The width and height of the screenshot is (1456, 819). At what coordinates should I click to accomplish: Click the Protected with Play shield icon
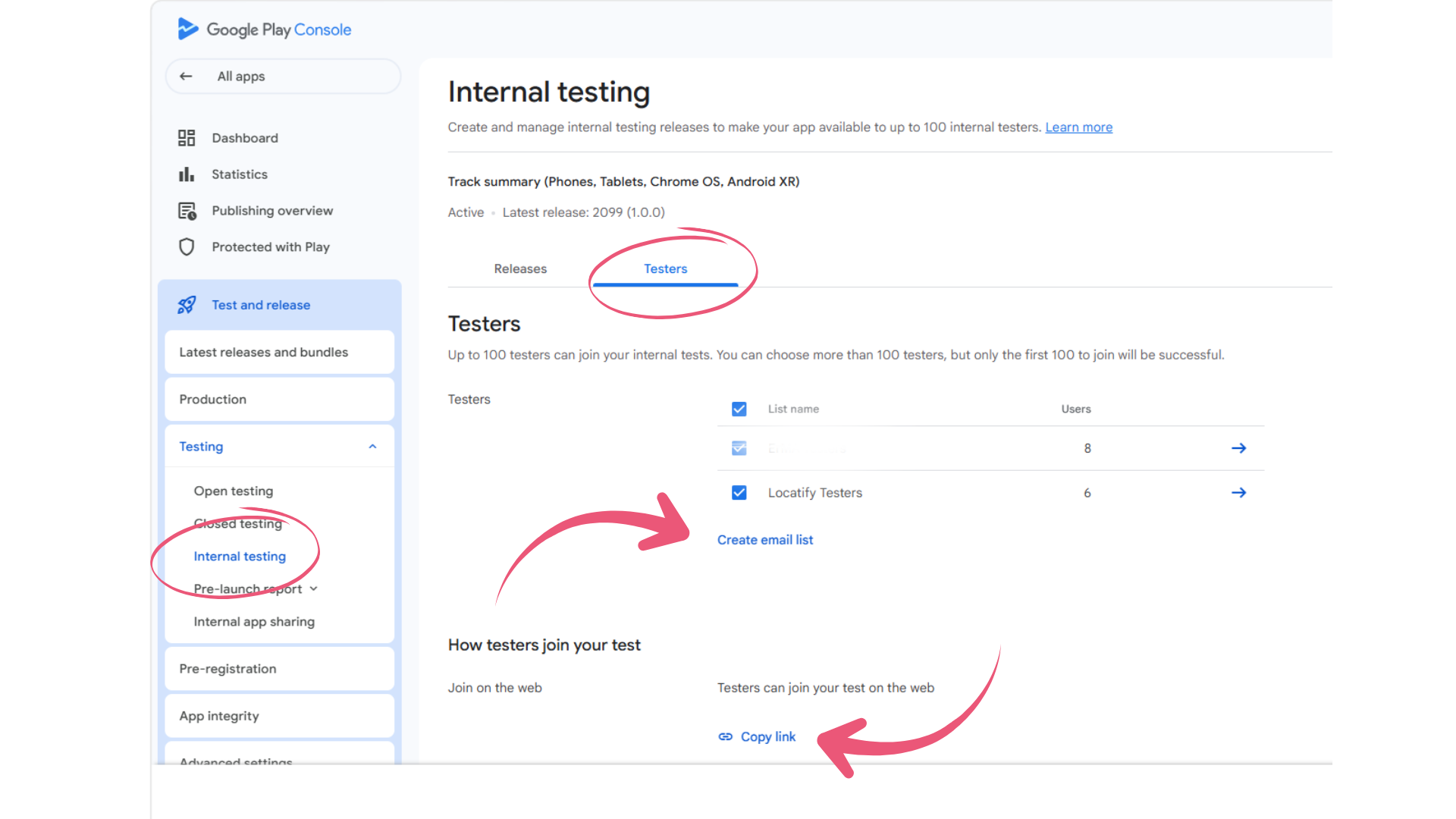pyautogui.click(x=187, y=247)
